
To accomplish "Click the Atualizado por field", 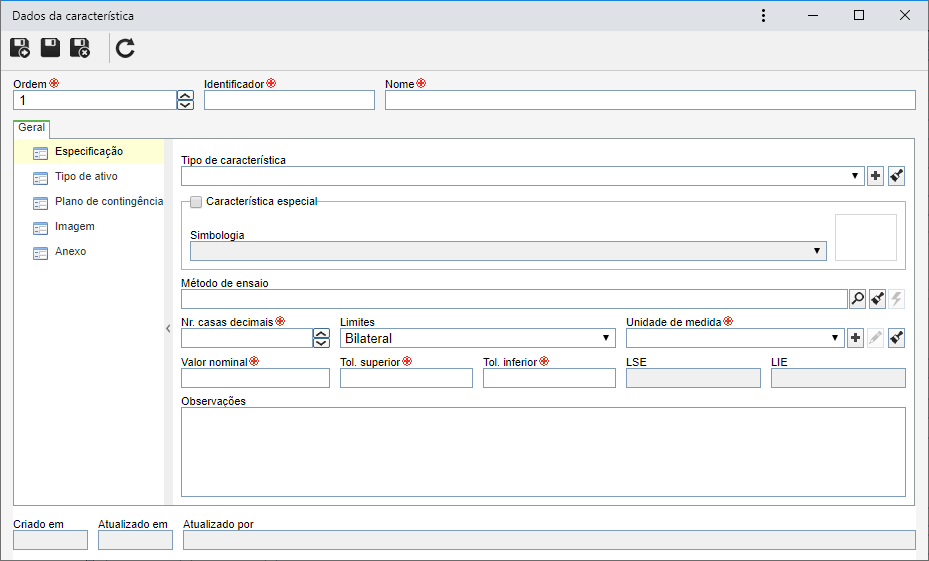I will [x=549, y=540].
